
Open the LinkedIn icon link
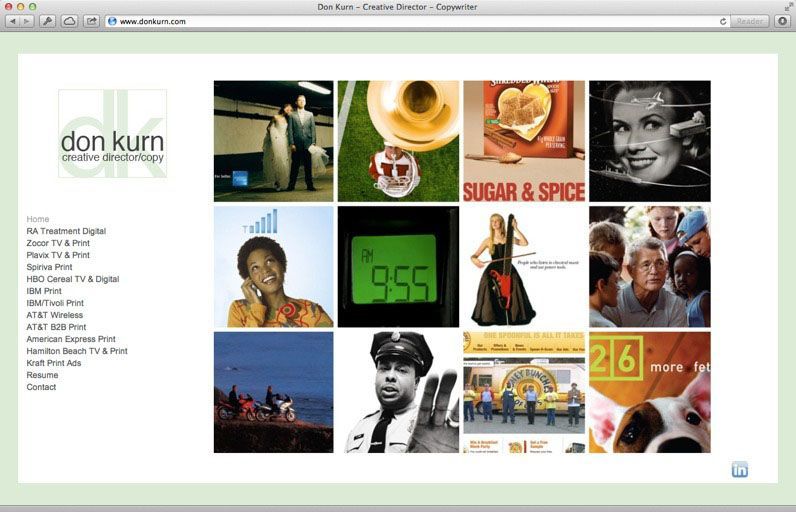tap(740, 470)
